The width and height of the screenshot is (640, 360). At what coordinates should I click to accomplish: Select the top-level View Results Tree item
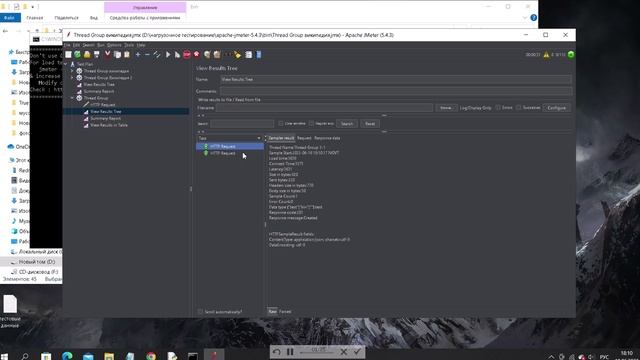tap(99, 84)
